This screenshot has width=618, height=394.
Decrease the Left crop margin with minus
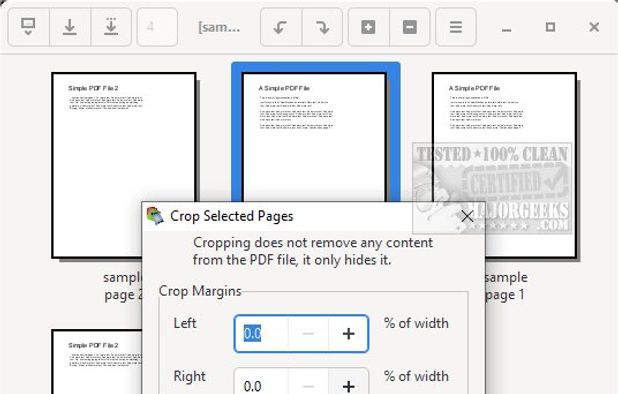pos(308,334)
